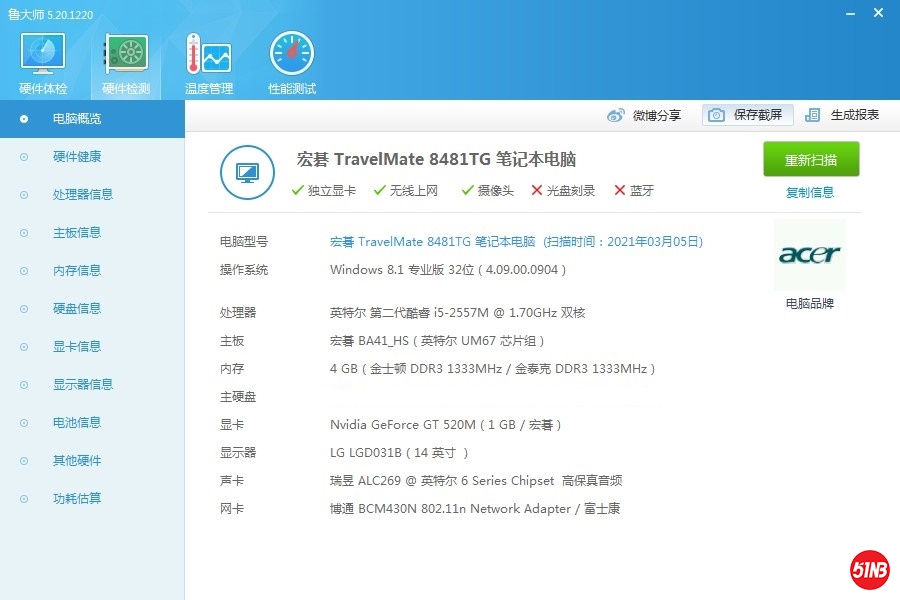This screenshot has width=900, height=600.
Task: Click the 生成报表 report icon
Action: pos(813,115)
